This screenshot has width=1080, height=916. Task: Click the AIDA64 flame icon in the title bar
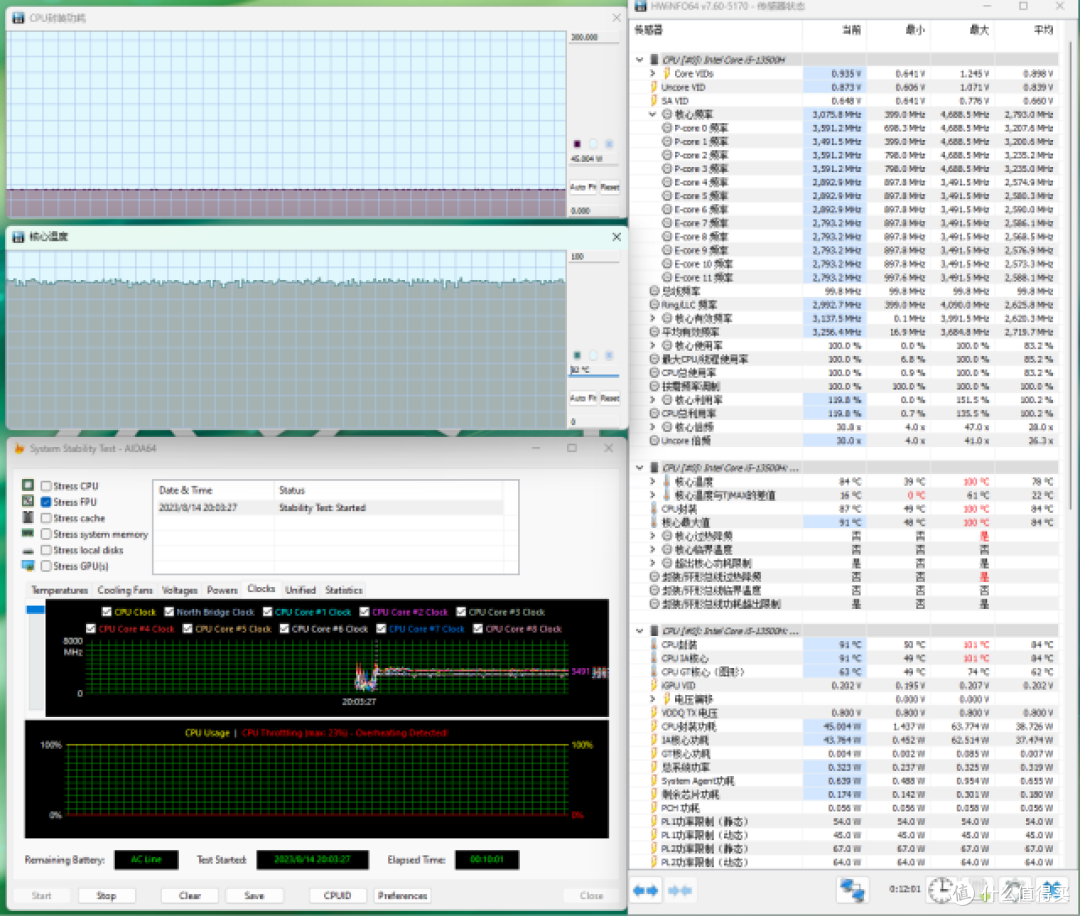point(19,448)
